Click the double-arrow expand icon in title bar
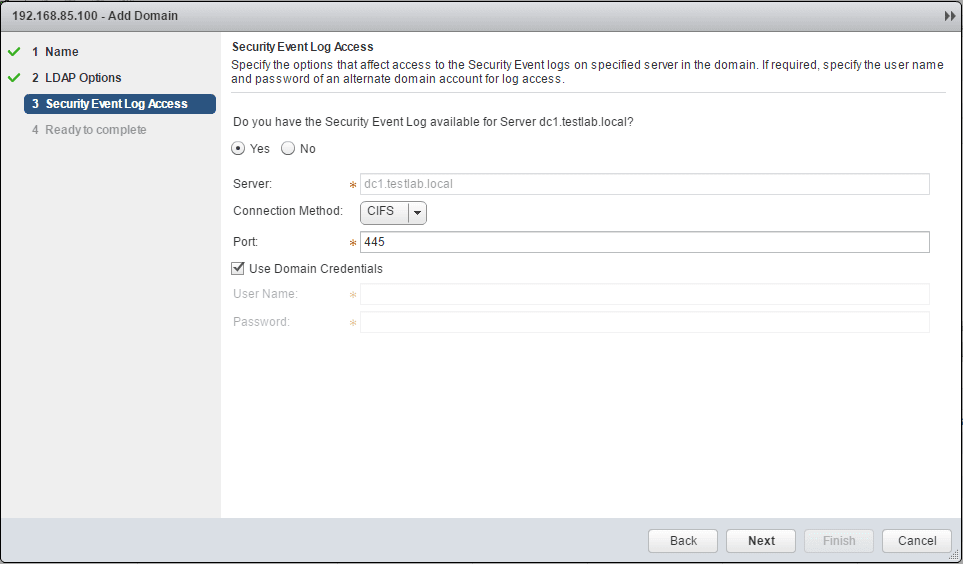 949,17
